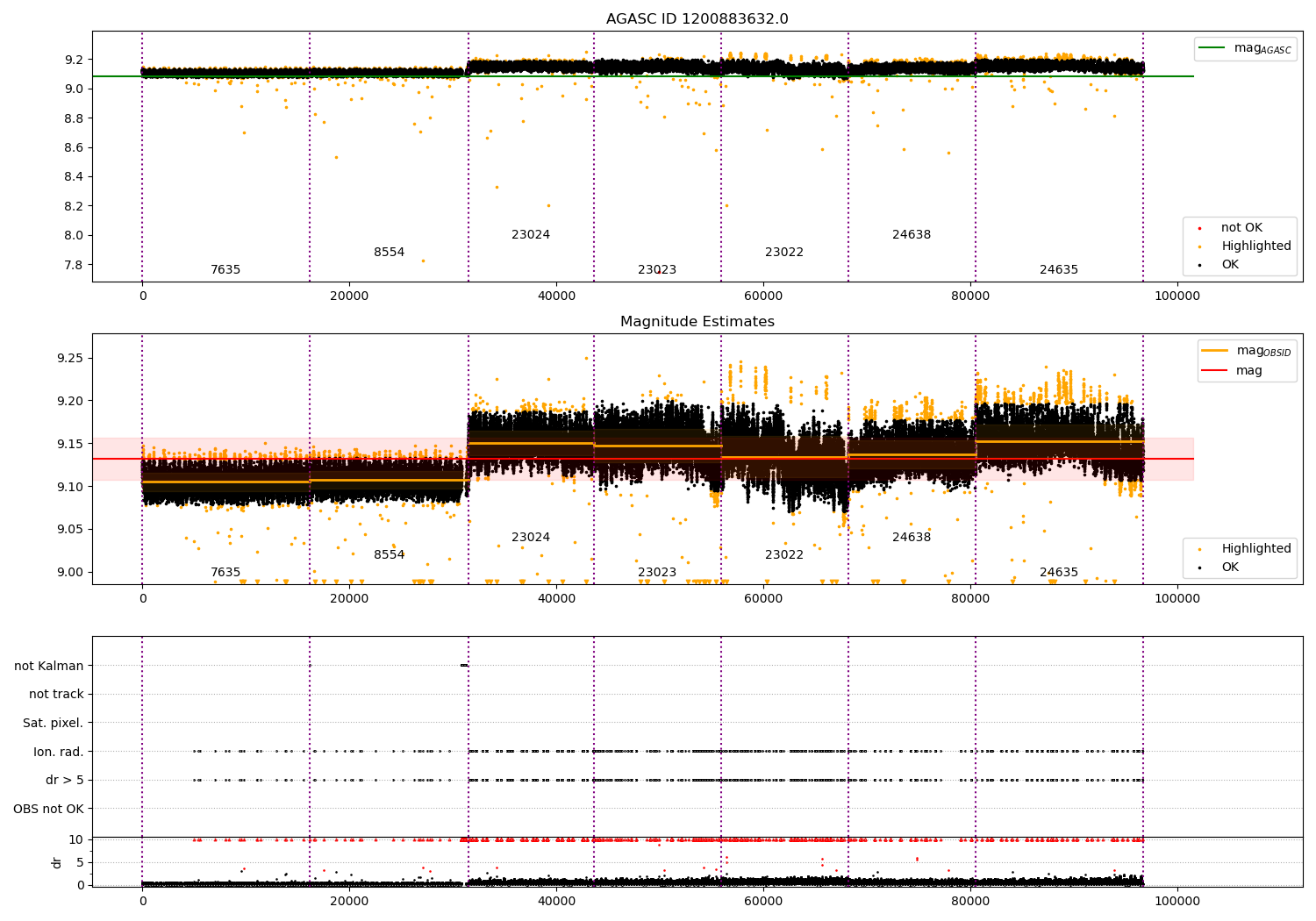This screenshot has width=1316, height=921.
Task: Select the 9.20 y-tick label
Action: pyautogui.click(x=70, y=402)
